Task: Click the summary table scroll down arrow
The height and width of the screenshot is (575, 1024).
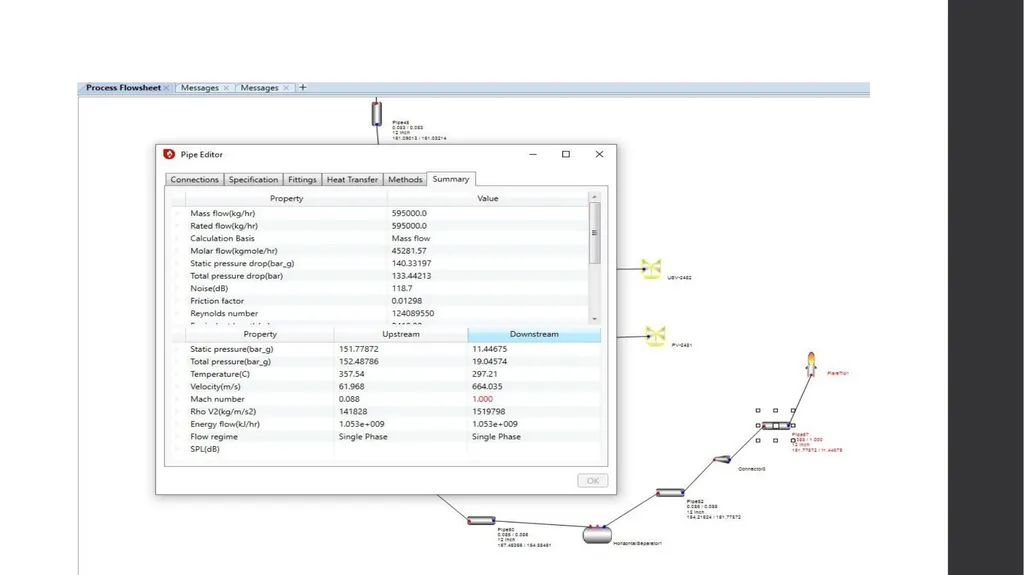Action: point(594,319)
